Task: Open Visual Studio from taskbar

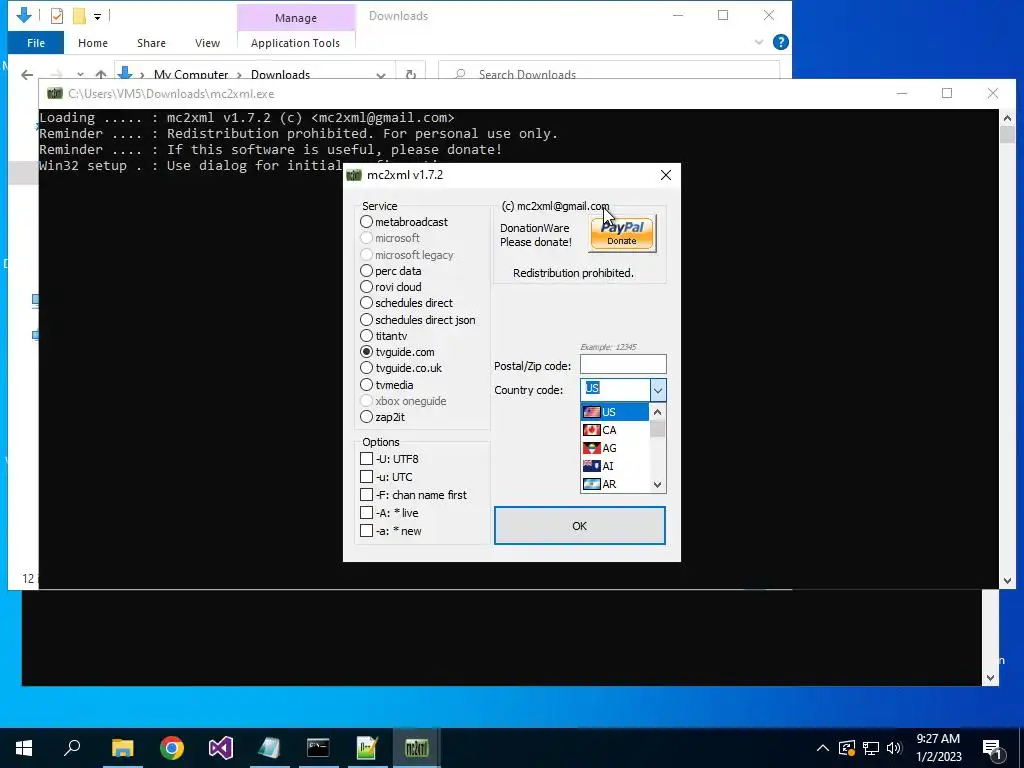Action: (x=221, y=748)
